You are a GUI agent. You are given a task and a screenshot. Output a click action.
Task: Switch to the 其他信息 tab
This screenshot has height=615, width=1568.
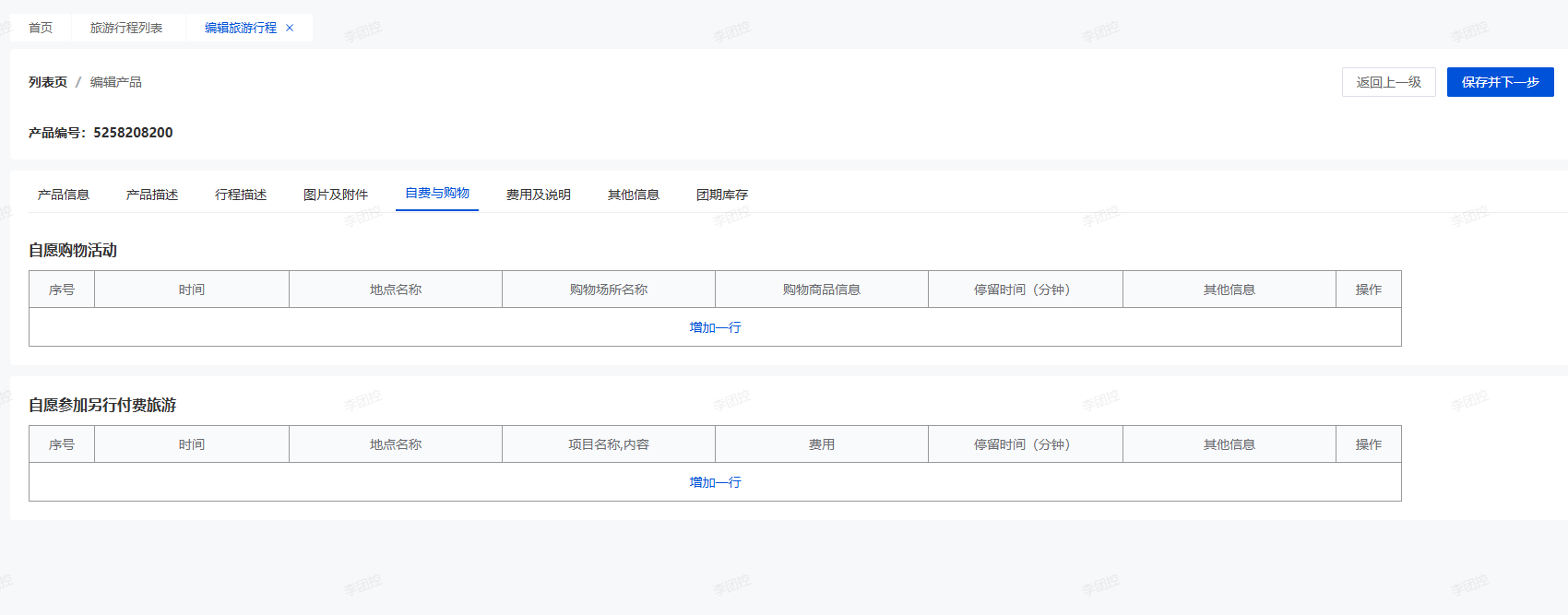(634, 195)
